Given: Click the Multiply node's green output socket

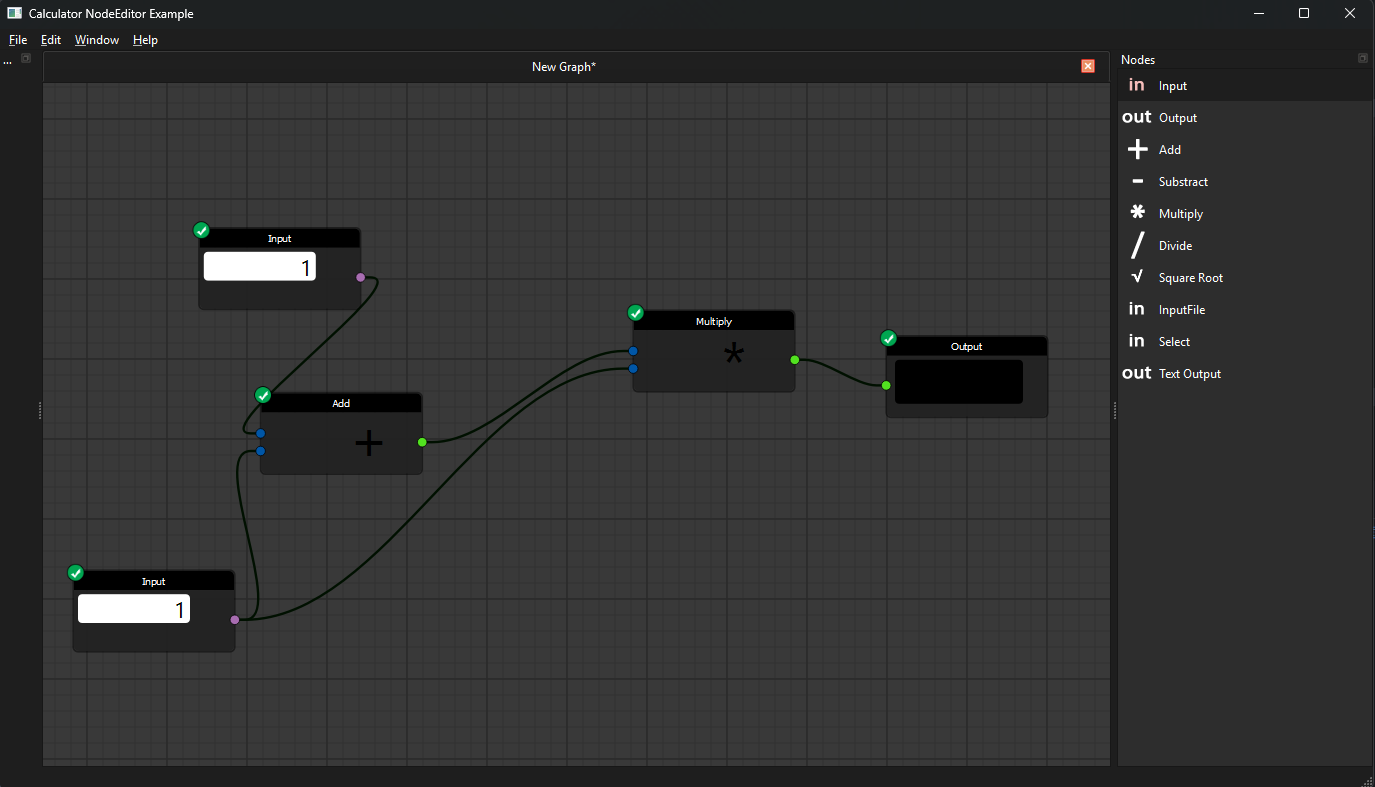Looking at the screenshot, I should point(795,359).
